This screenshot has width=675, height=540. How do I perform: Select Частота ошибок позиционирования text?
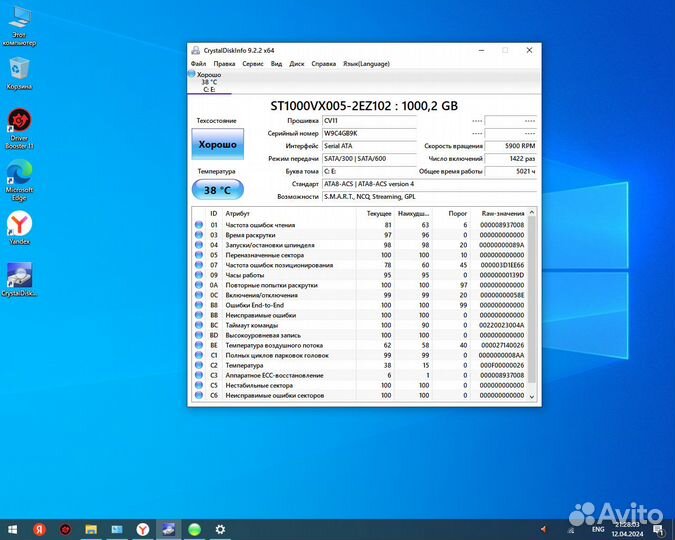pyautogui.click(x=279, y=265)
